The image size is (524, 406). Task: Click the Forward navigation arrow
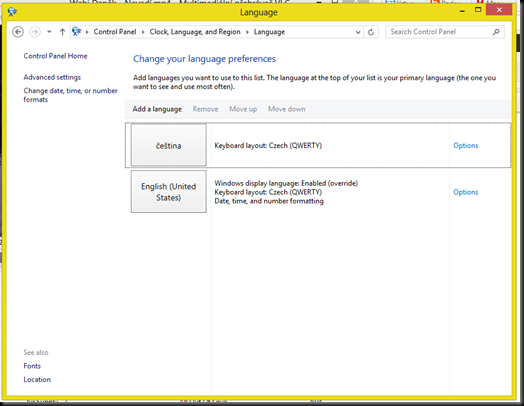(x=35, y=32)
